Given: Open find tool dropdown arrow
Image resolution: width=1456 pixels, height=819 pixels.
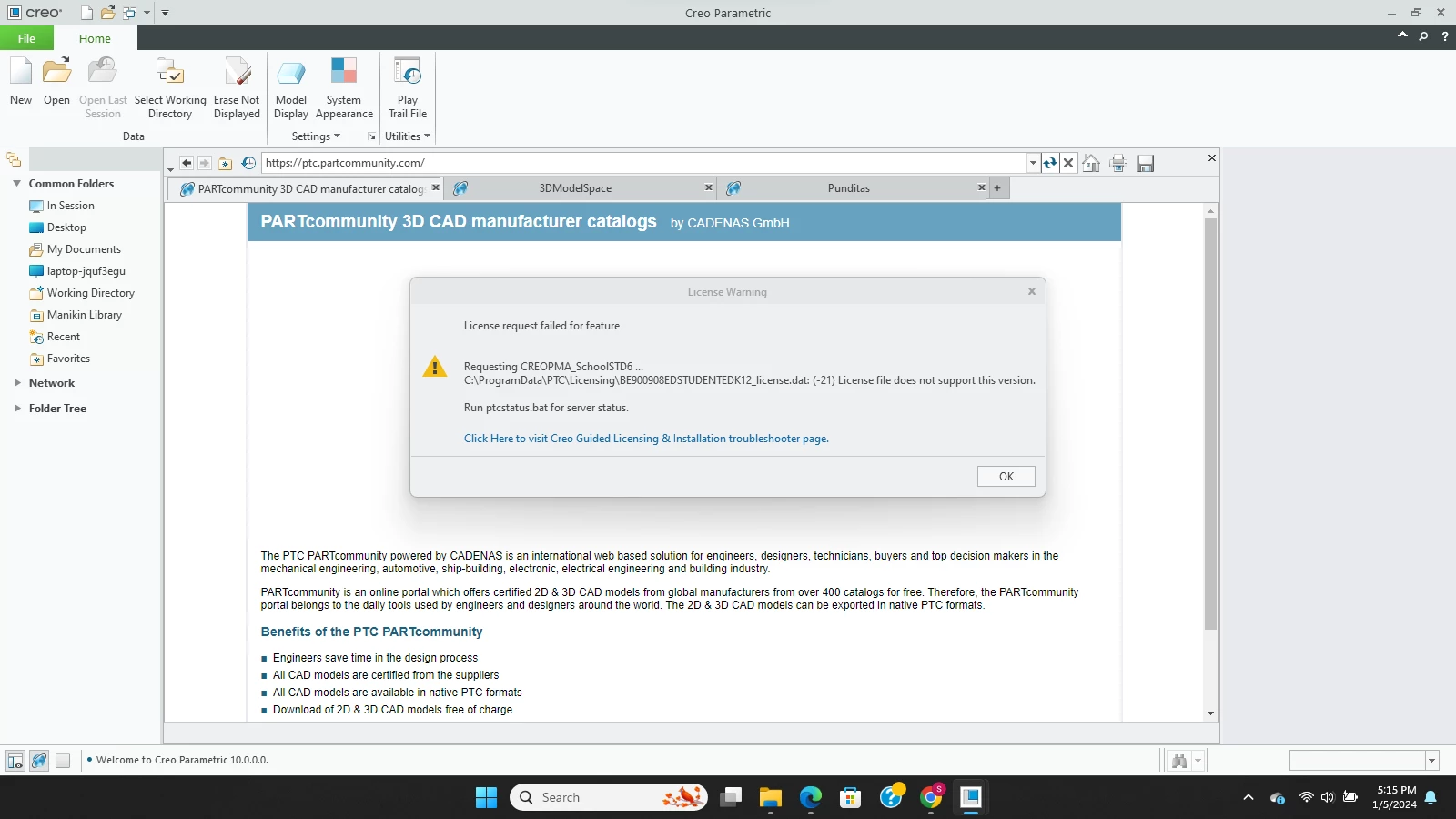Looking at the screenshot, I should (1198, 761).
